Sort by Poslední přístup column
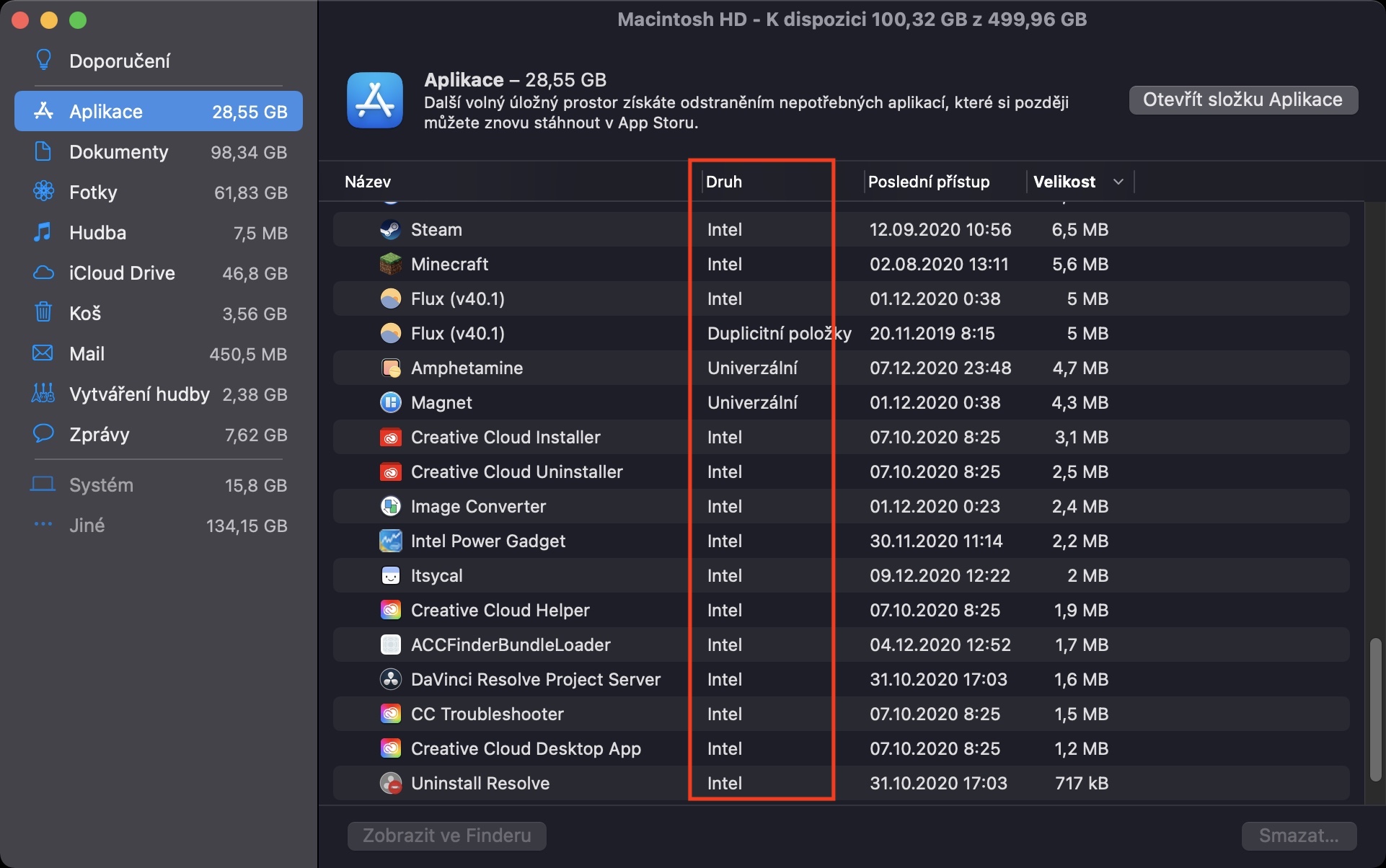This screenshot has height=868, width=1386. (928, 182)
